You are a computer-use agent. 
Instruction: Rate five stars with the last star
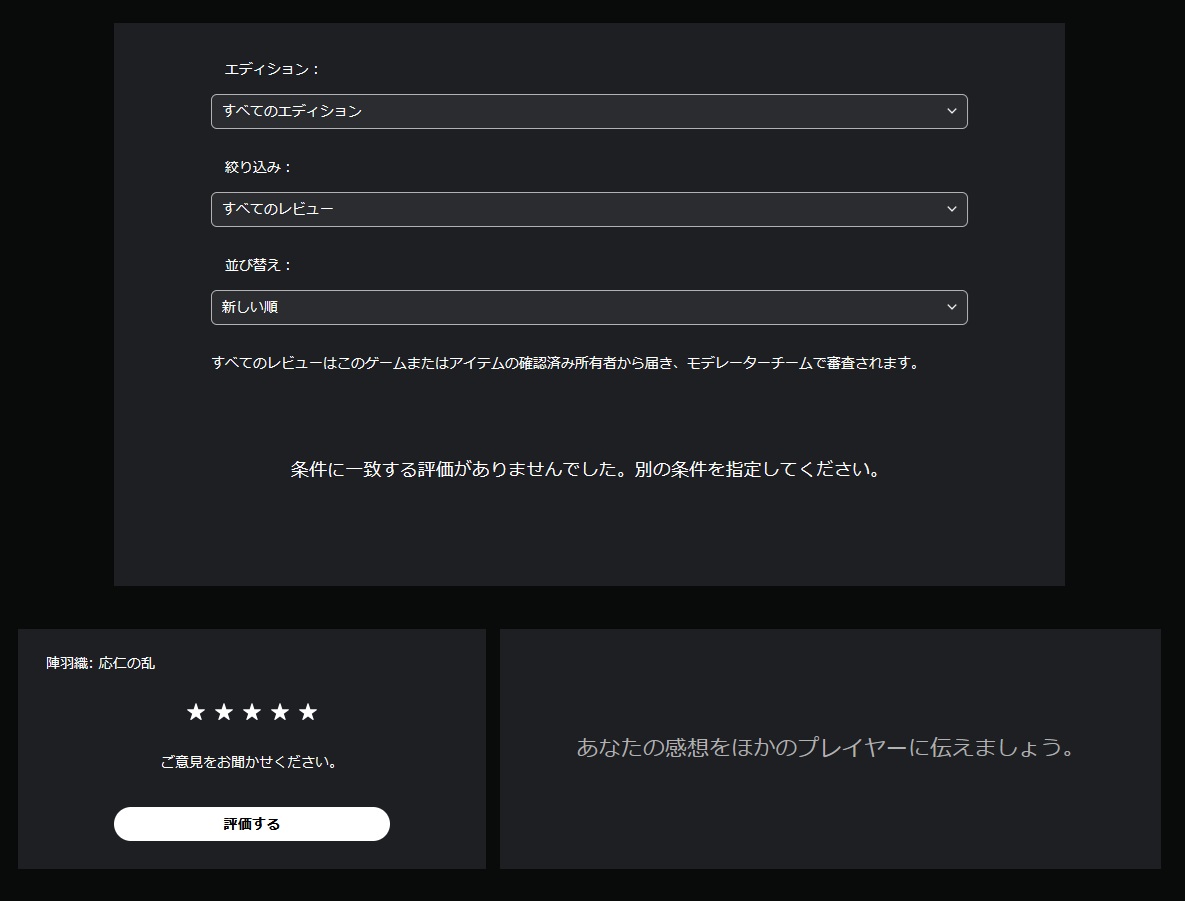click(308, 712)
